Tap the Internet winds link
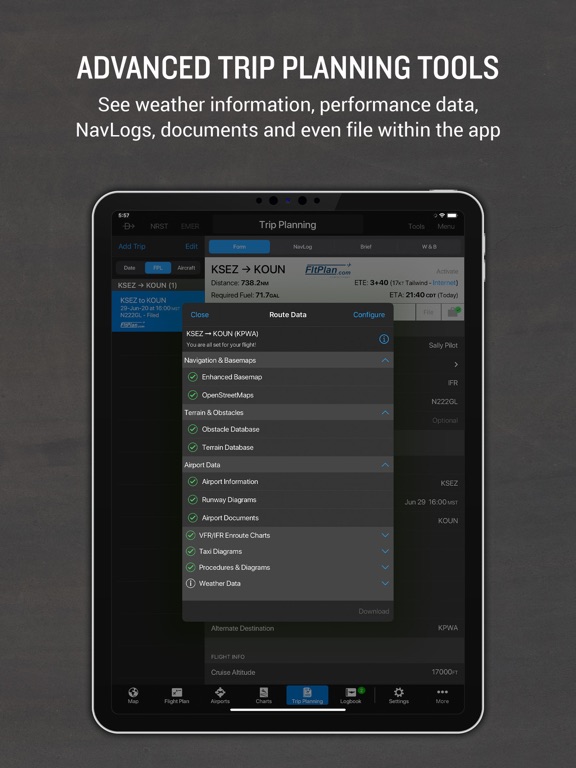Viewport: 576px width, 768px height. pos(444,283)
